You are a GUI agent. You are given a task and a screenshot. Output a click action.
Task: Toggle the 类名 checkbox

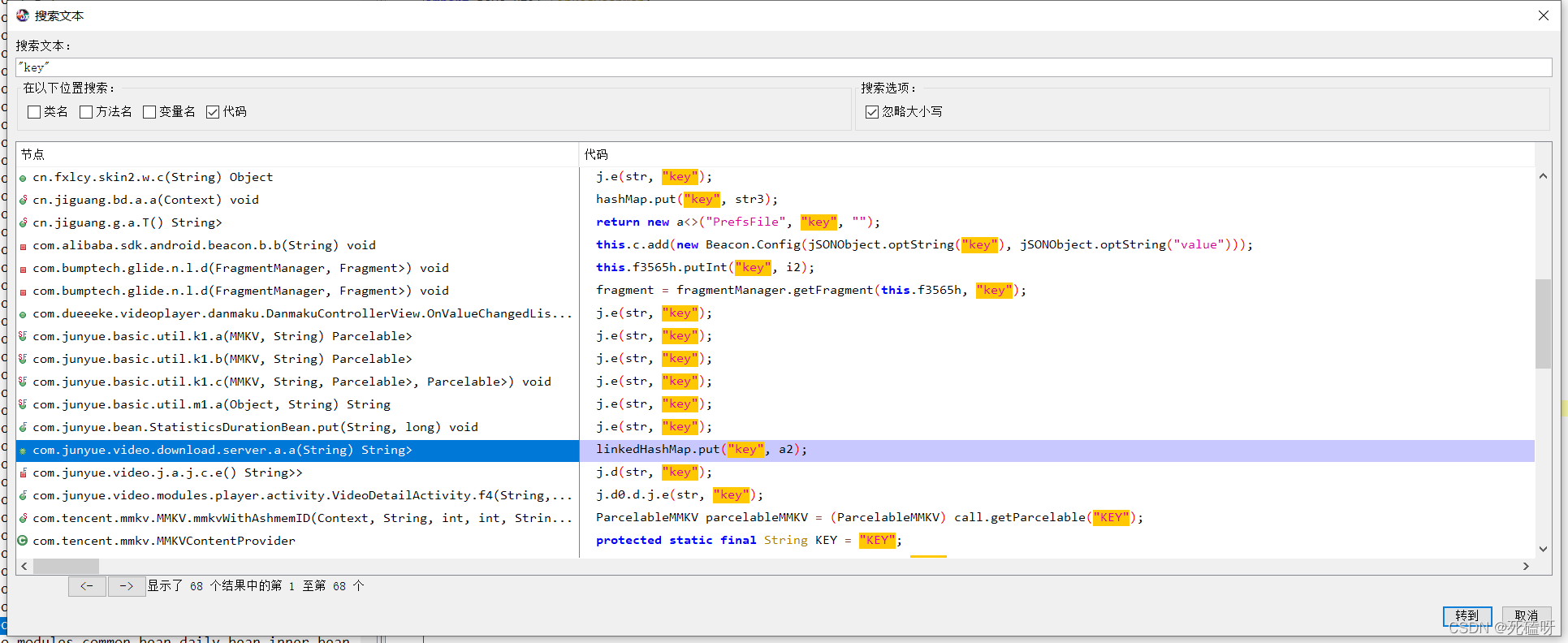click(x=34, y=112)
